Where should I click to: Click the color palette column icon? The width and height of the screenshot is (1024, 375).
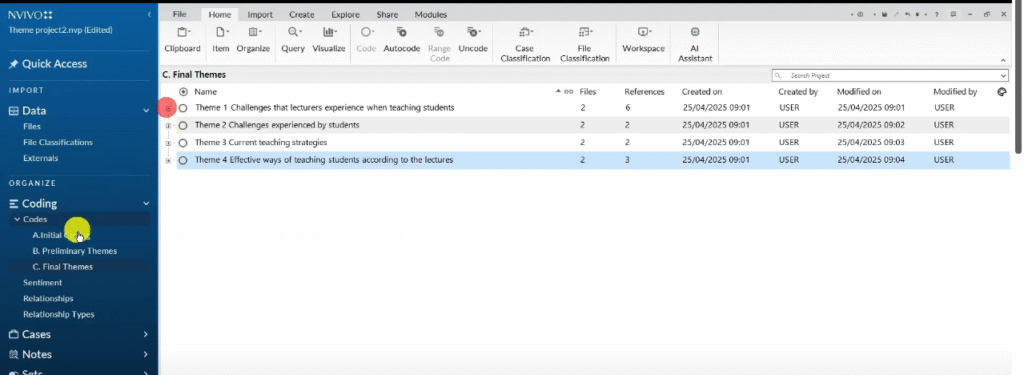click(x=1002, y=92)
